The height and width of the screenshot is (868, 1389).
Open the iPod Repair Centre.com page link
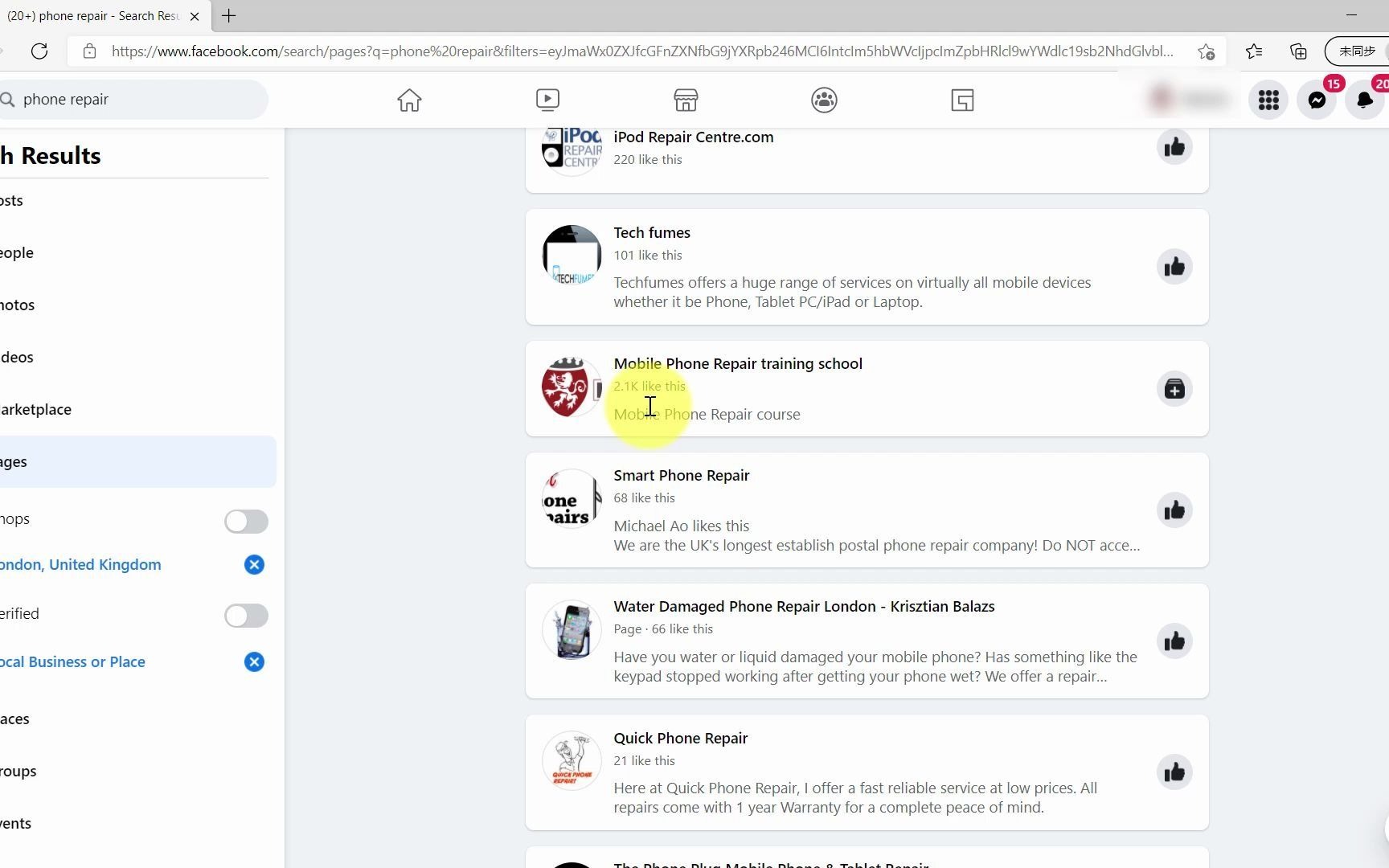pos(694,137)
